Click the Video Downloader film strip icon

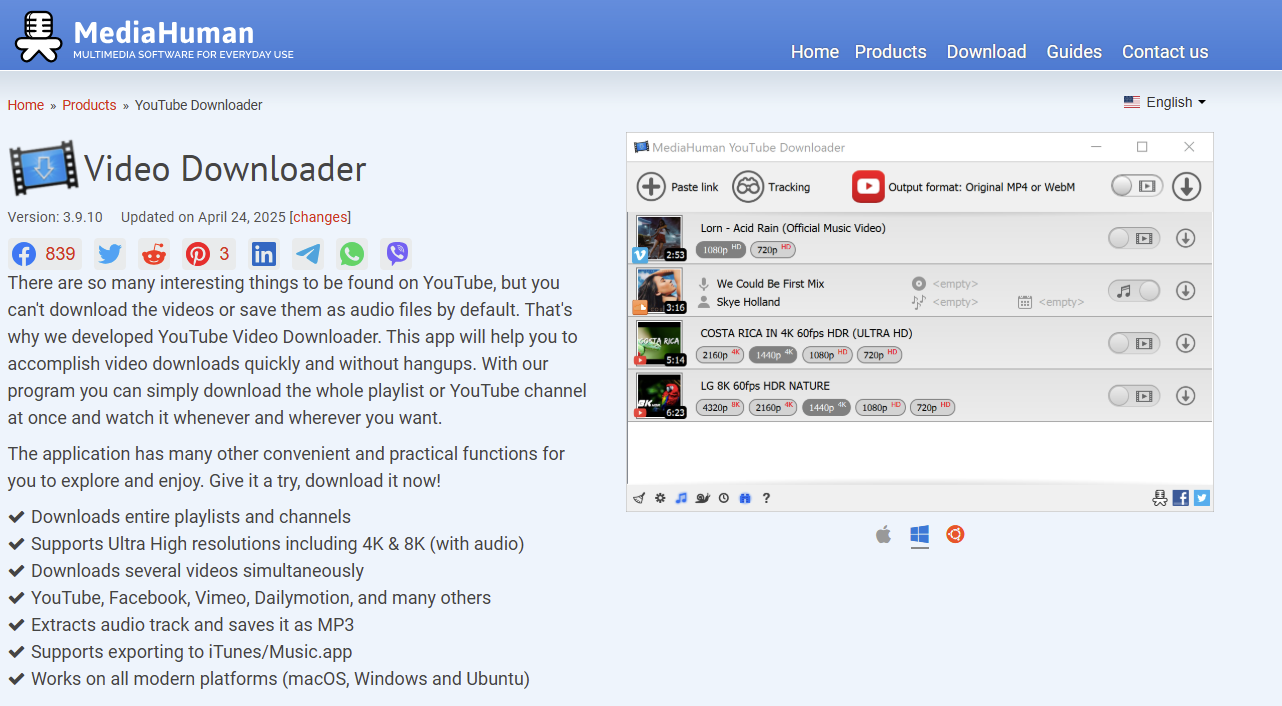tap(43, 168)
